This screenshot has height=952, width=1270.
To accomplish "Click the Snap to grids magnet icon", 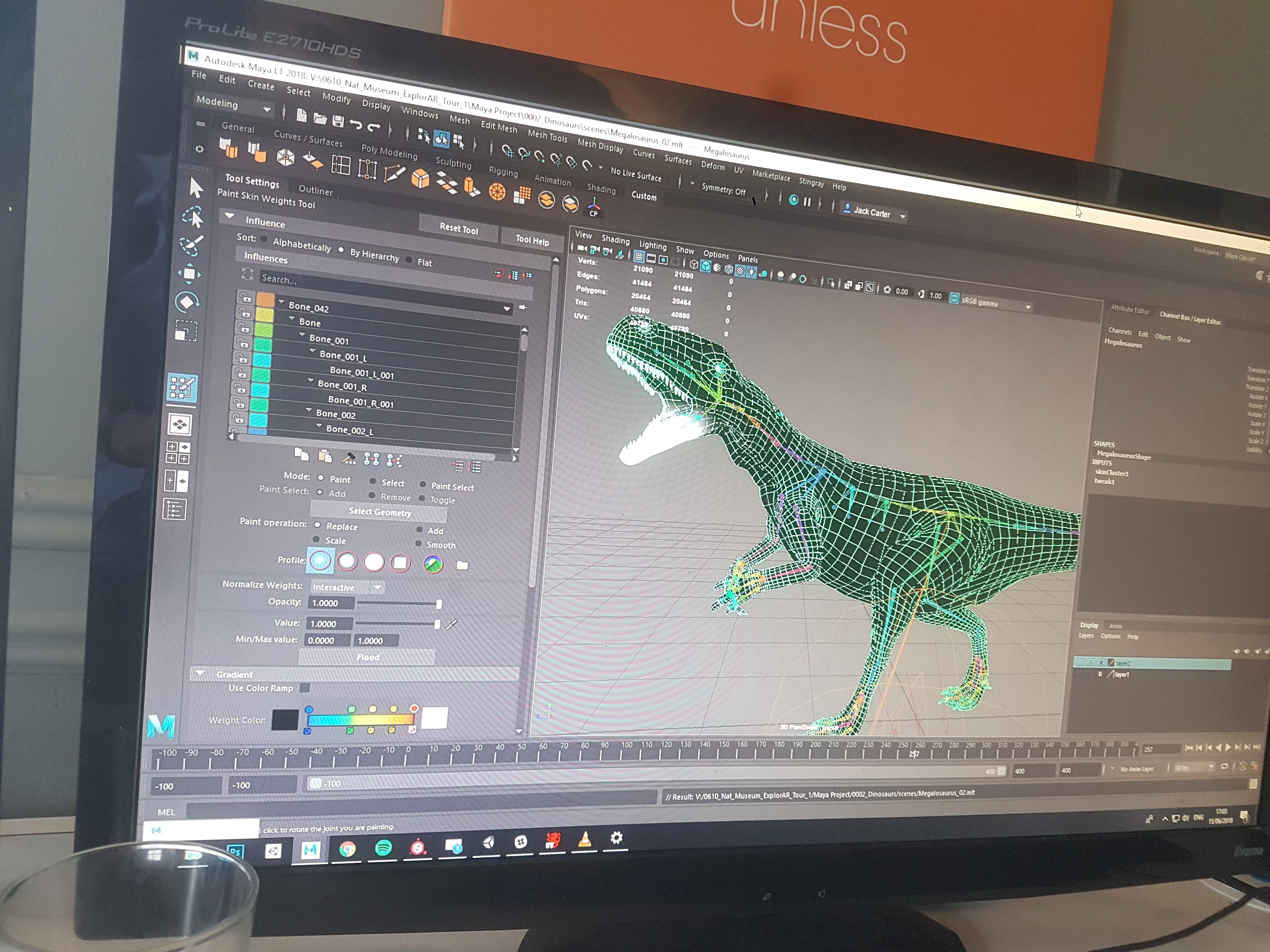I will (507, 151).
